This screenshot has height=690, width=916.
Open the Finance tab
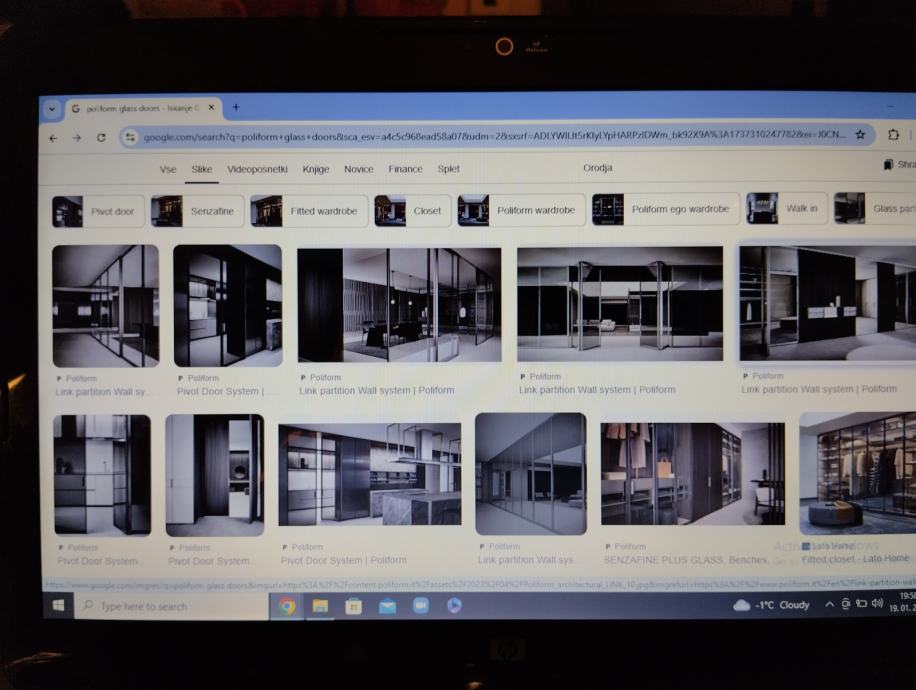[x=405, y=169]
